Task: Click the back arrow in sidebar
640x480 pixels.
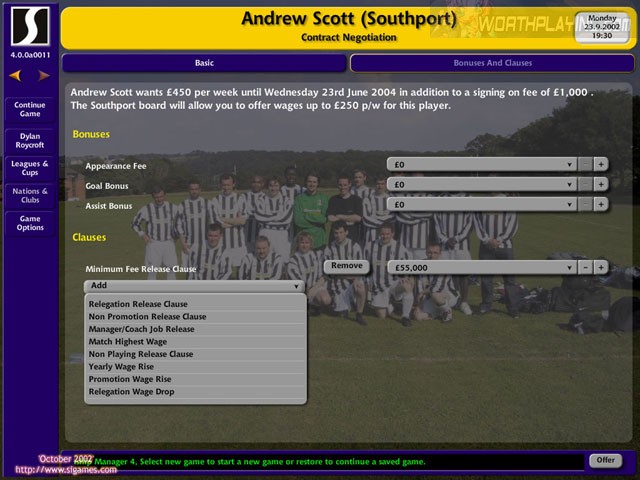Action: click(16, 76)
